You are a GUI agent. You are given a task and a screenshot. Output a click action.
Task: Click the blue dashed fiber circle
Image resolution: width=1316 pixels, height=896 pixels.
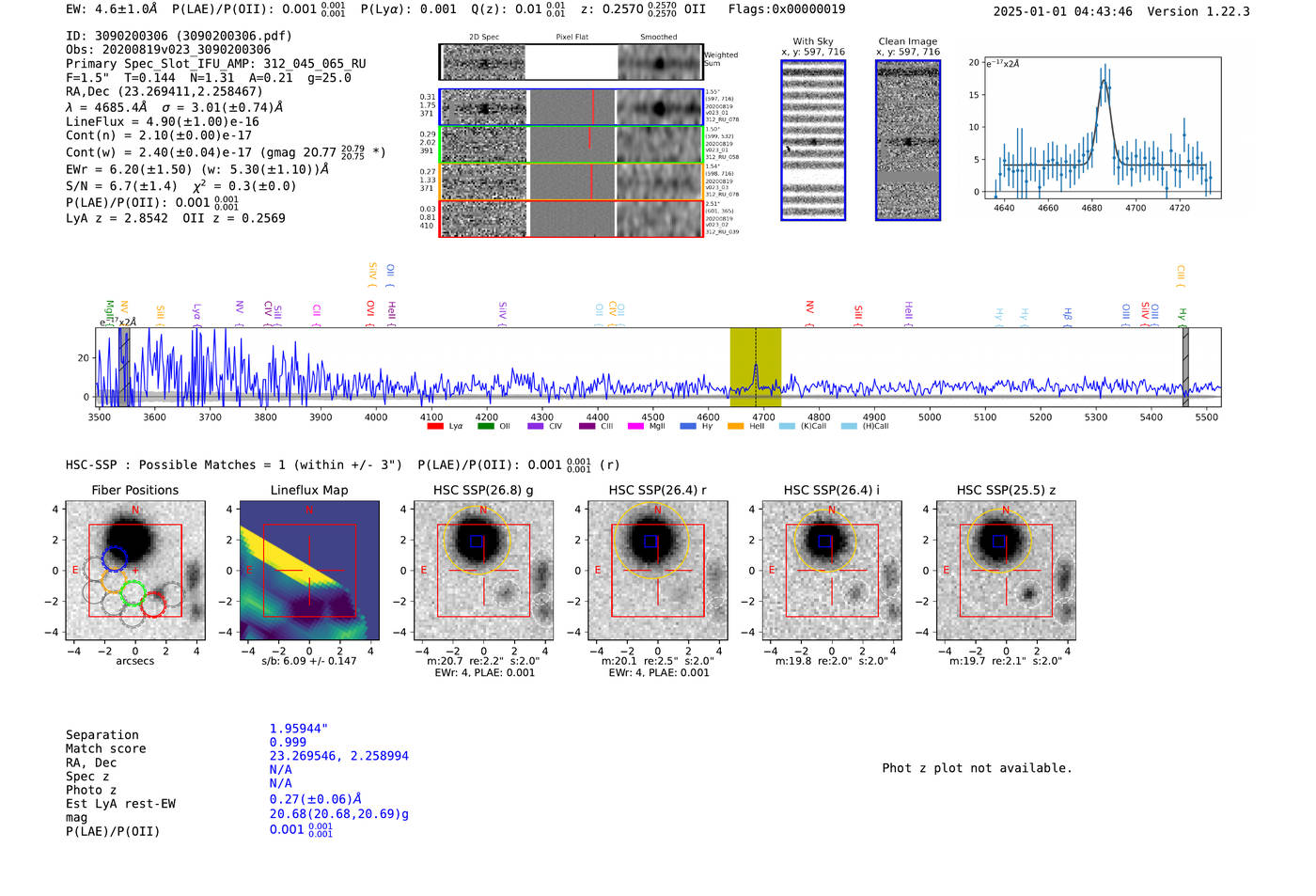(114, 559)
